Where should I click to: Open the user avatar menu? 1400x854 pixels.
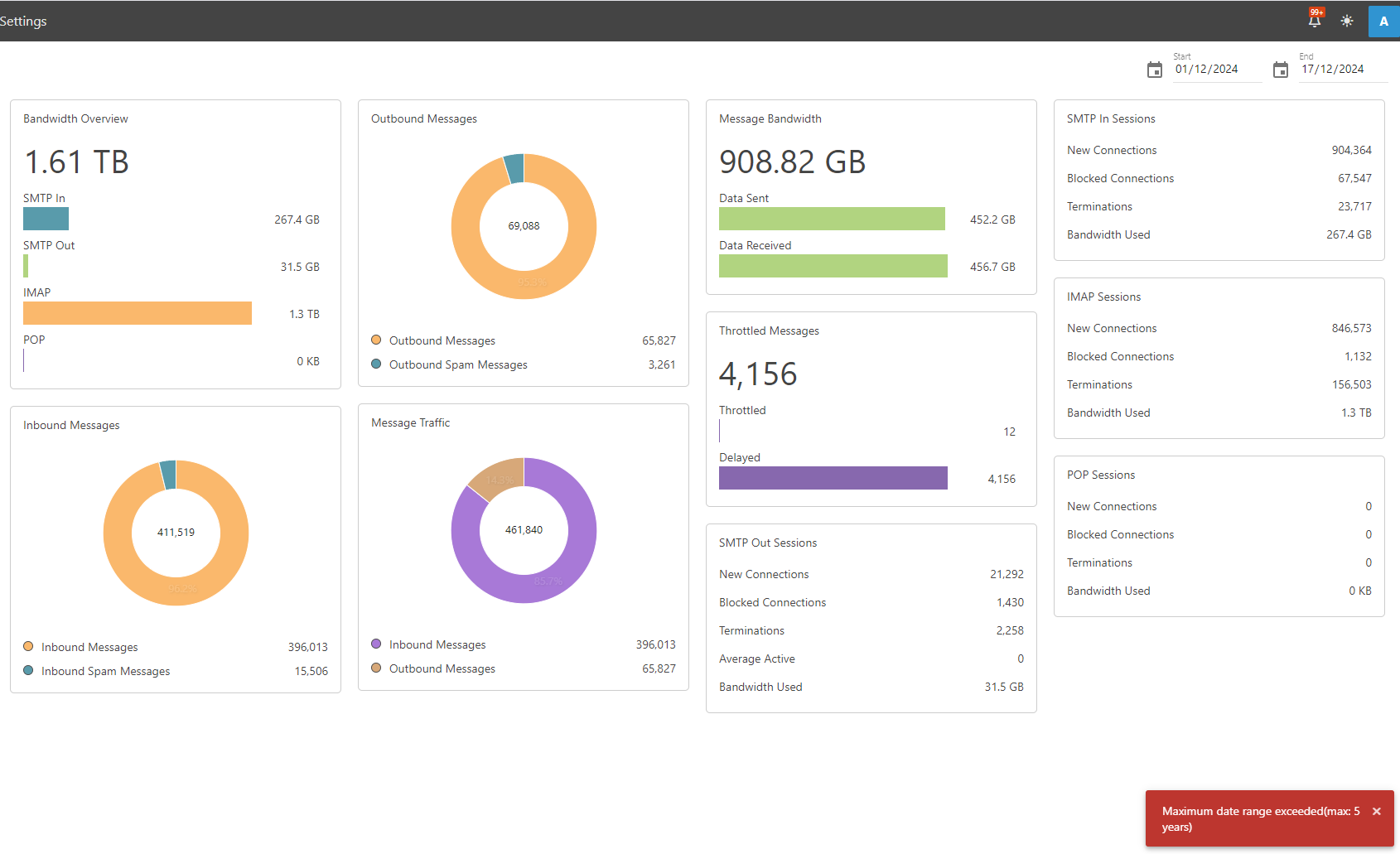[x=1383, y=22]
